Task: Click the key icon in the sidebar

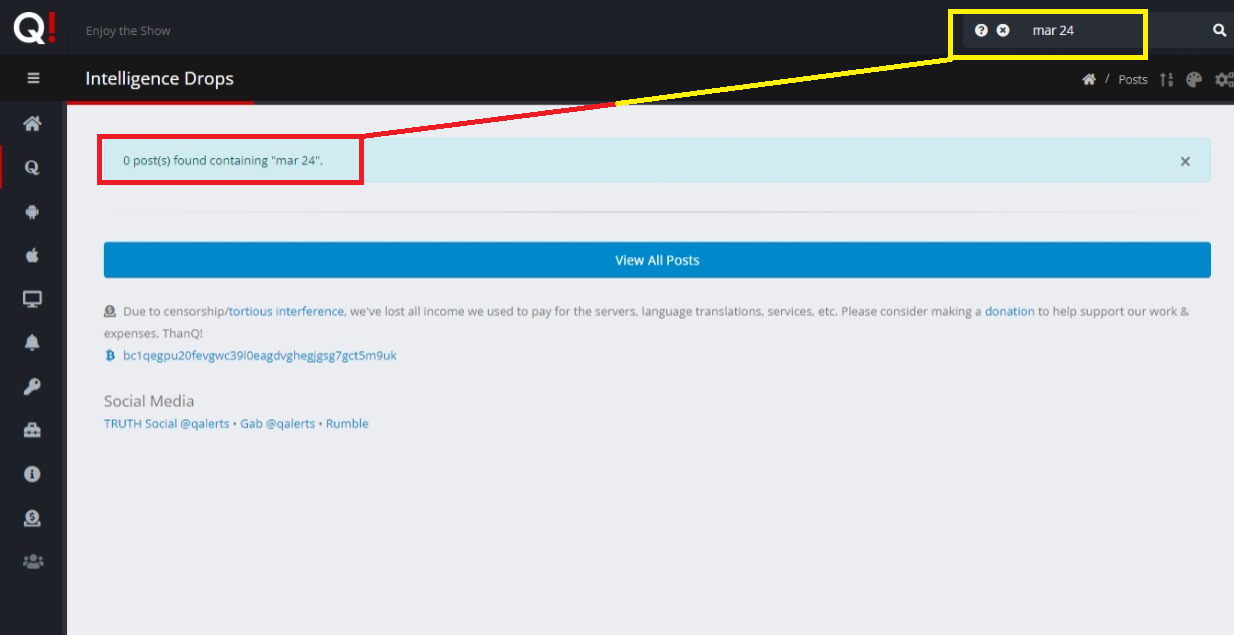Action: tap(33, 387)
